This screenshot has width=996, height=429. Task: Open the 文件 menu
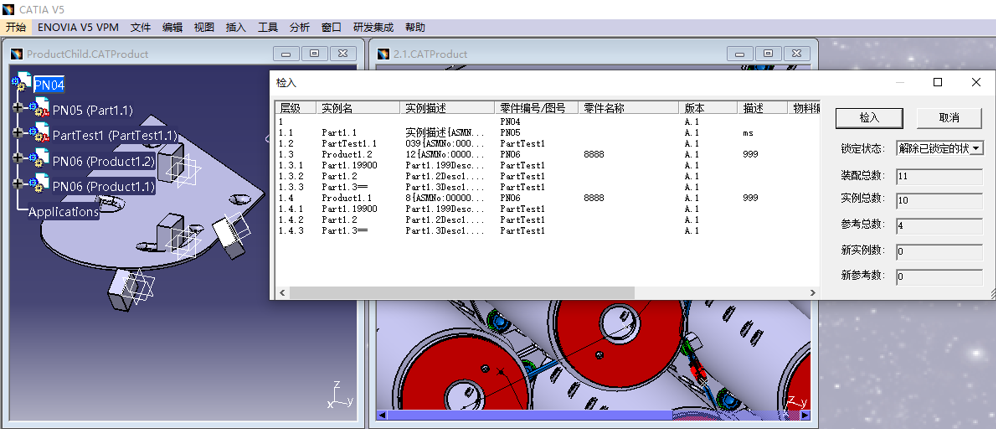[140, 27]
